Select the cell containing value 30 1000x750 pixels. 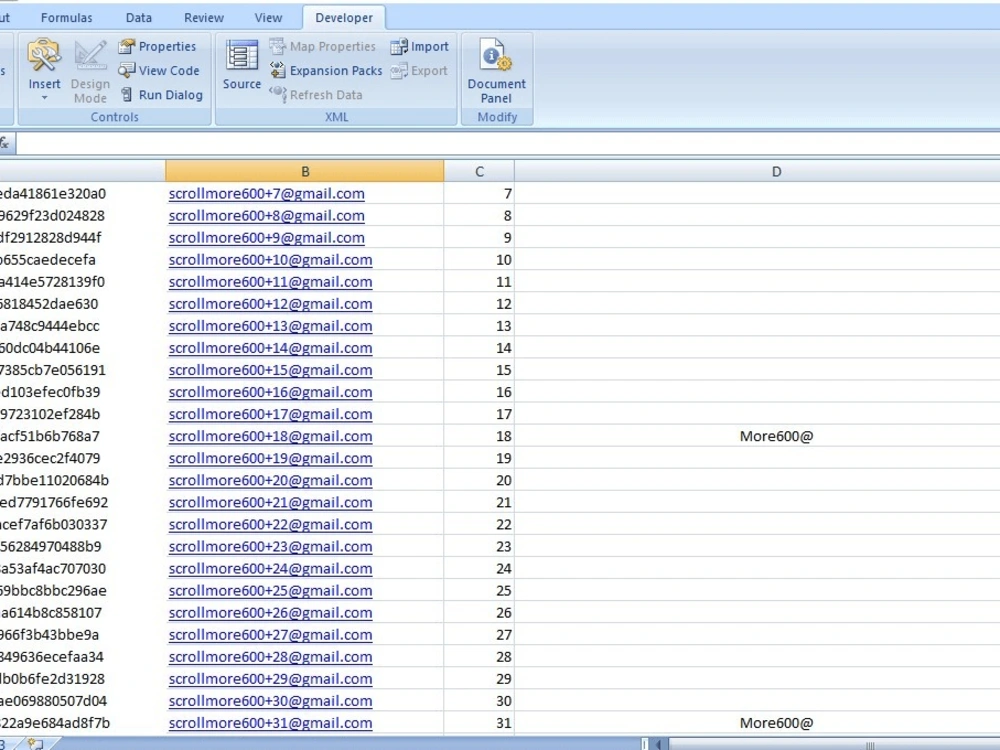coord(479,701)
